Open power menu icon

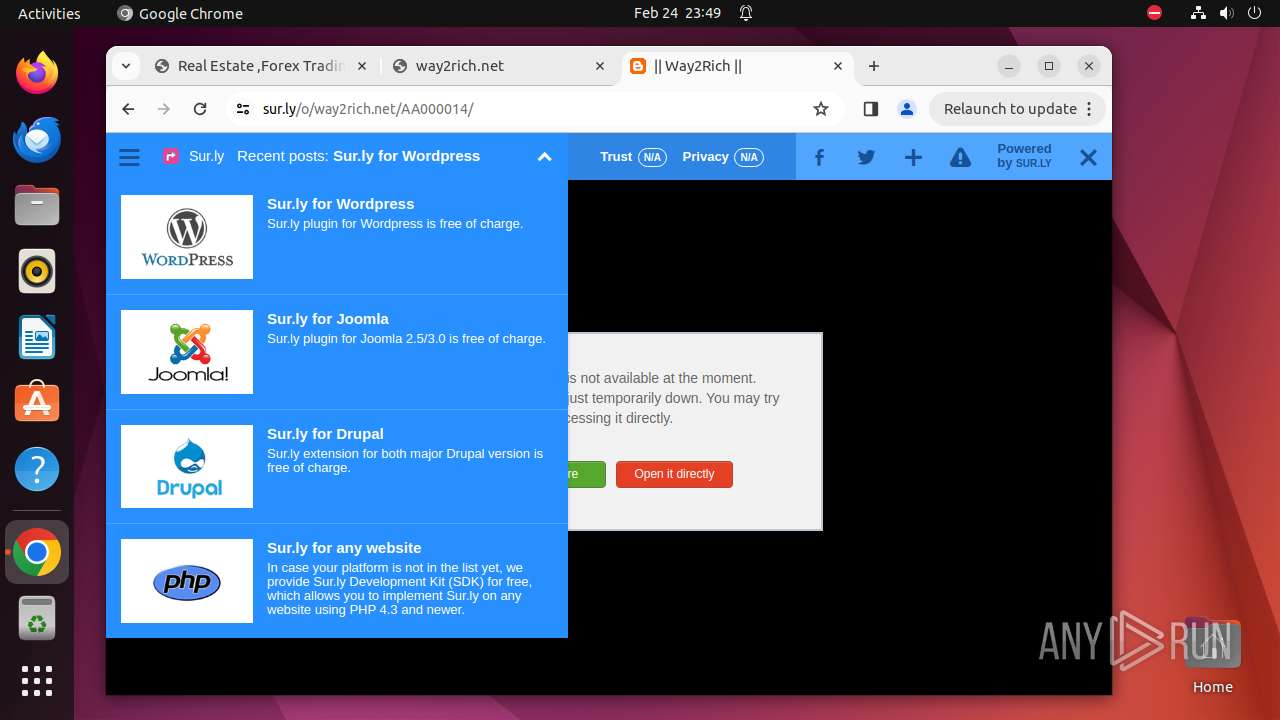(x=1254, y=13)
